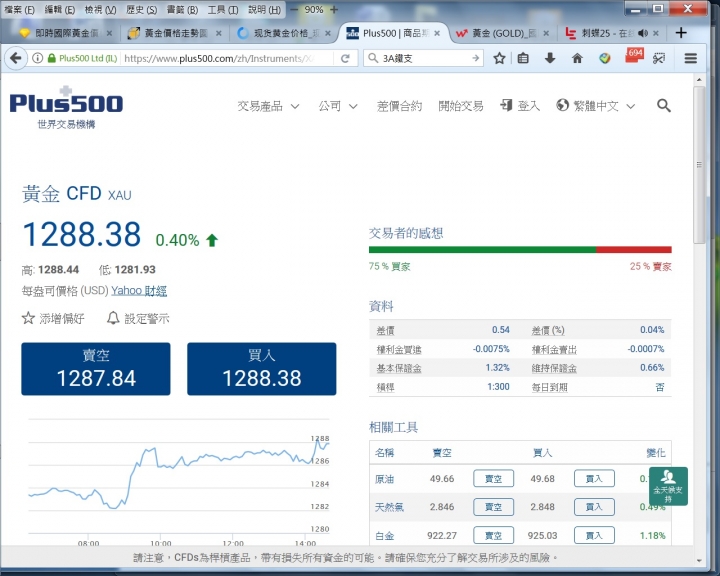
Task: Click the 開始交易 navigation link
Action: tap(461, 106)
